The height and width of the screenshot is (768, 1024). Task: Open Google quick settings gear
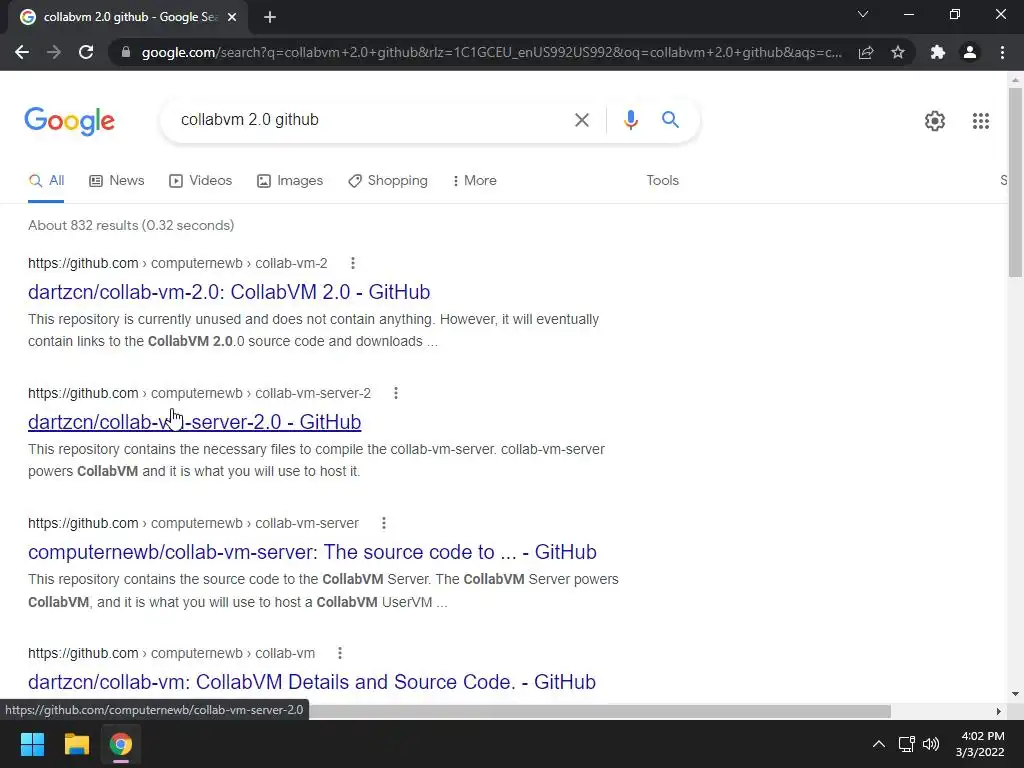click(935, 121)
